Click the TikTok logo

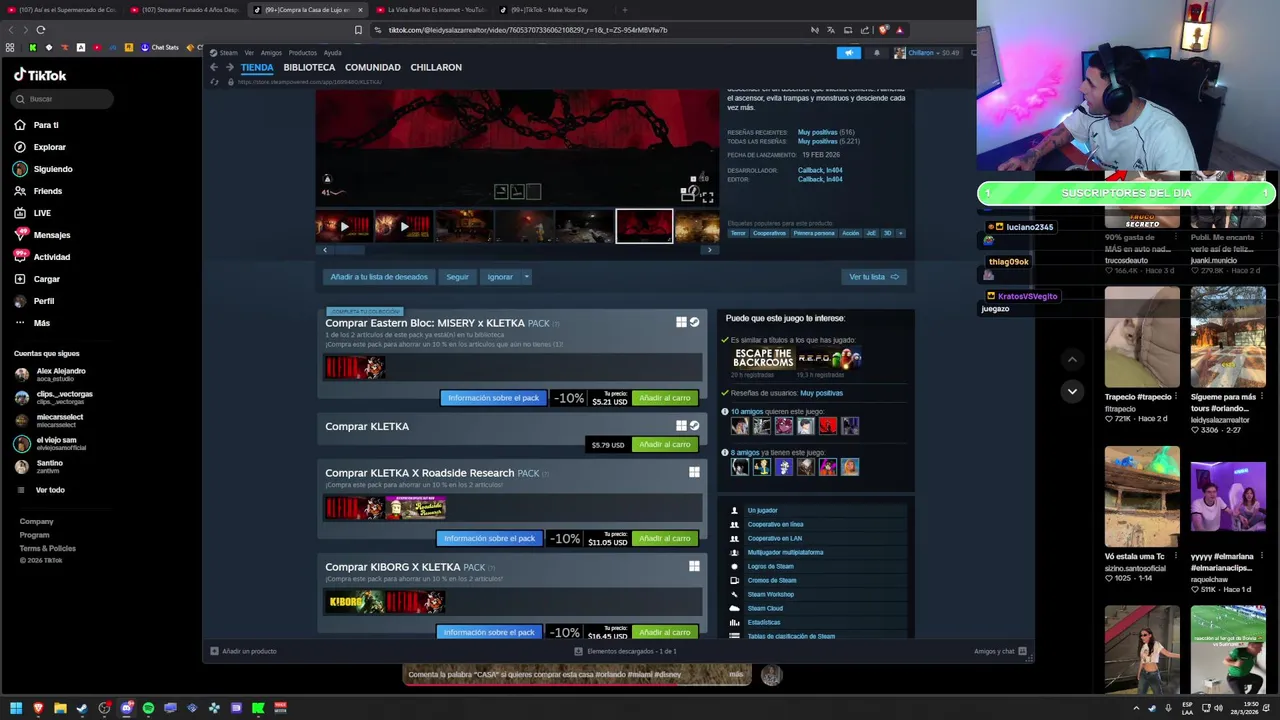coord(40,75)
